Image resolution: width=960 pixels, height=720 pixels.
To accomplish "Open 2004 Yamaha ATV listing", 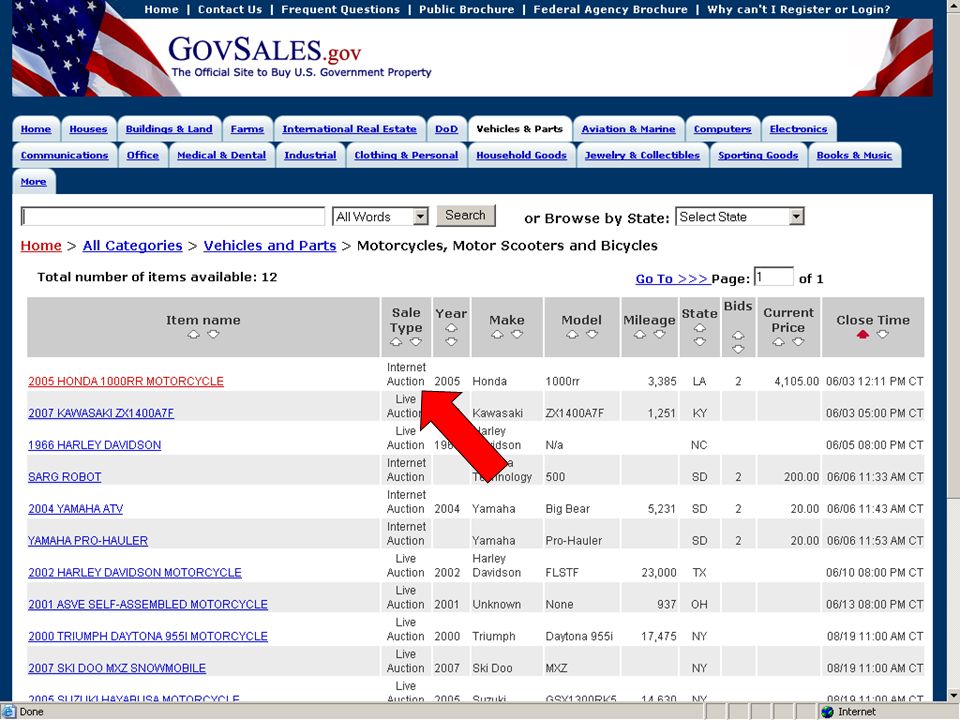I will [75, 509].
